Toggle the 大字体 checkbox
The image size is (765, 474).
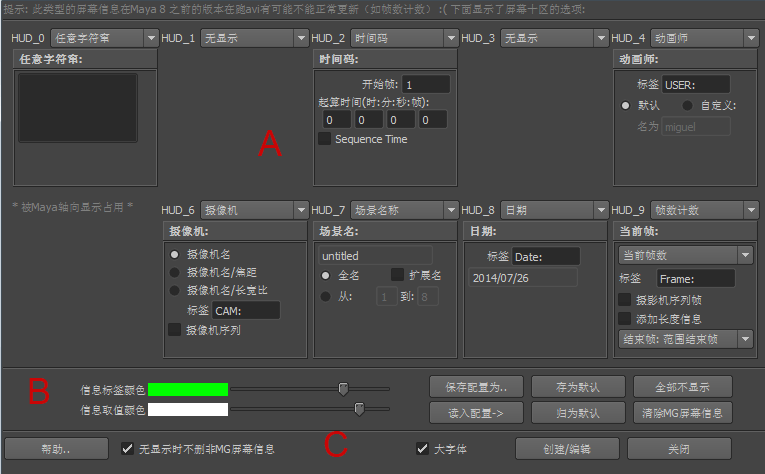[x=423, y=449]
